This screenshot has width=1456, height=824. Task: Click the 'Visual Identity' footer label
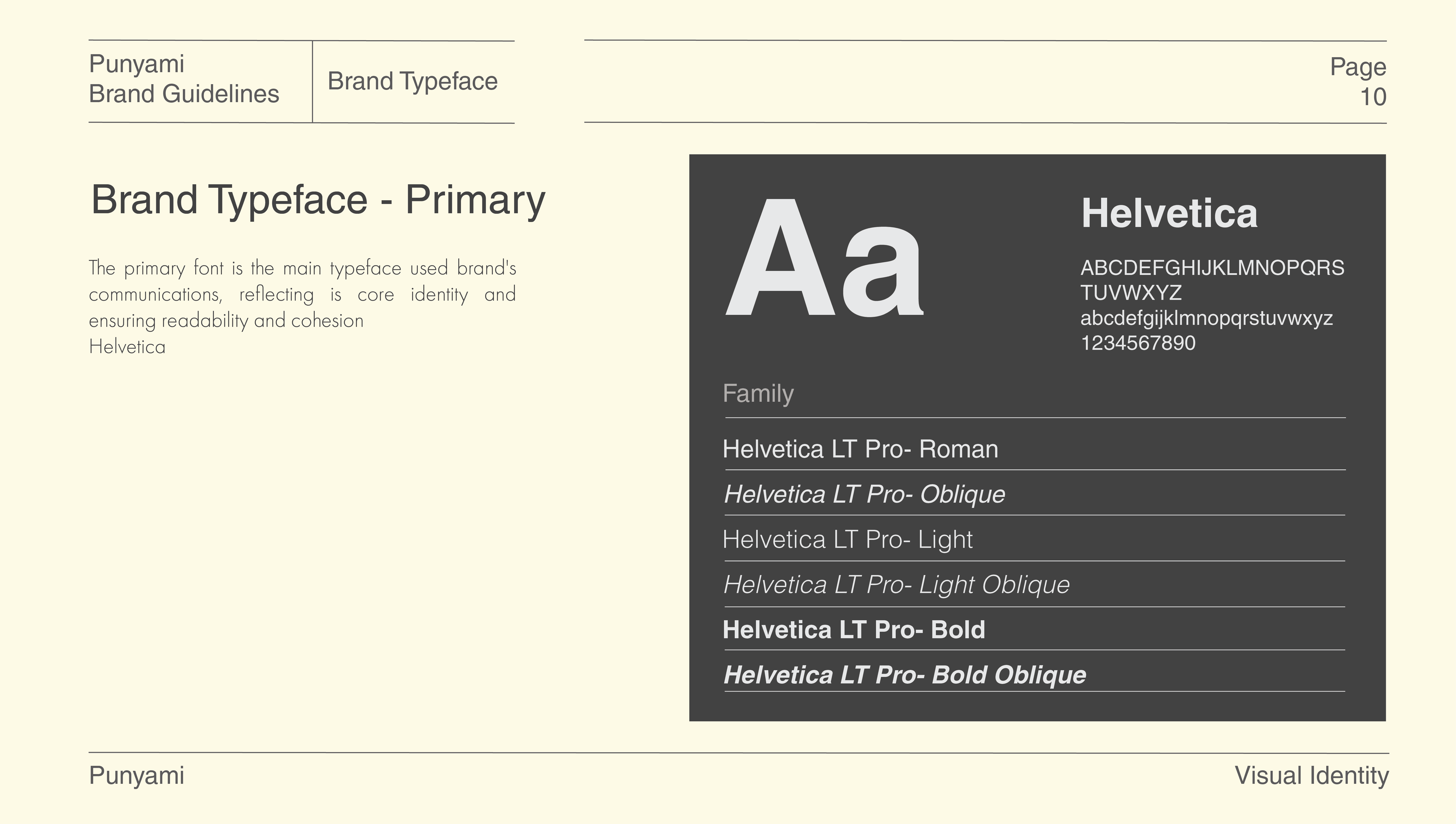1311,775
